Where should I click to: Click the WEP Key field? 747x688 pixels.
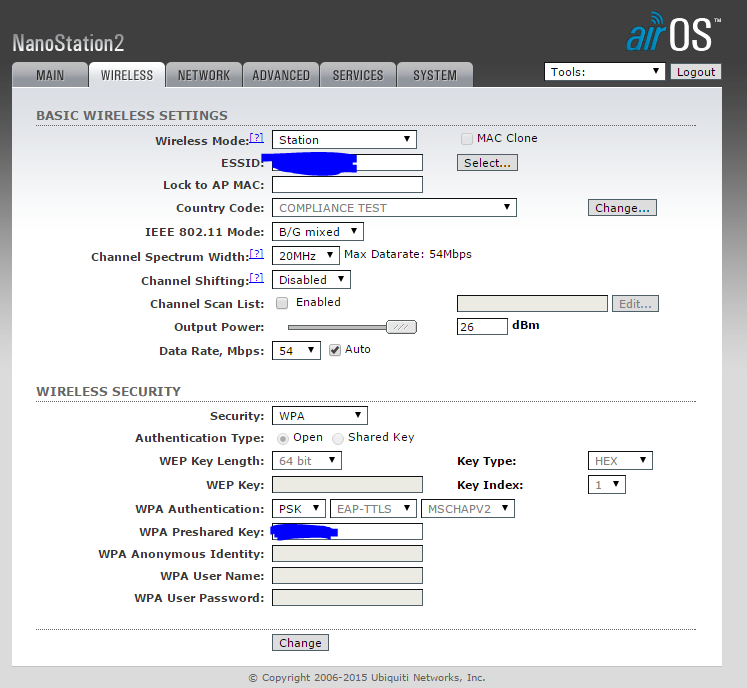pos(347,485)
